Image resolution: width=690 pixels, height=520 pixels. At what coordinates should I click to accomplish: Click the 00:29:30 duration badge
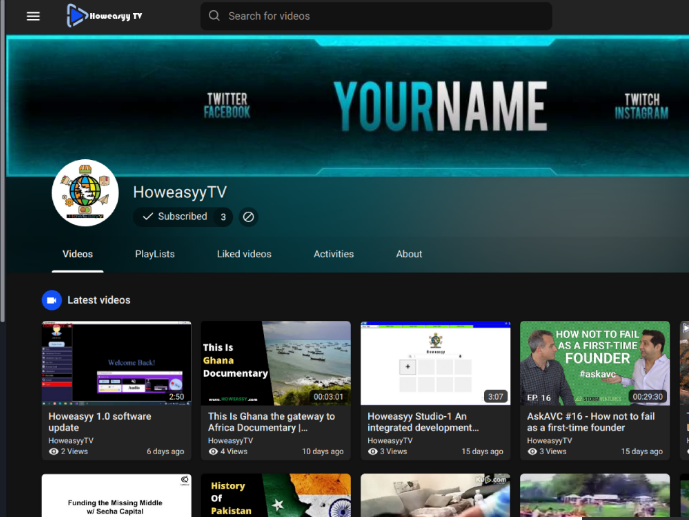[x=647, y=397]
